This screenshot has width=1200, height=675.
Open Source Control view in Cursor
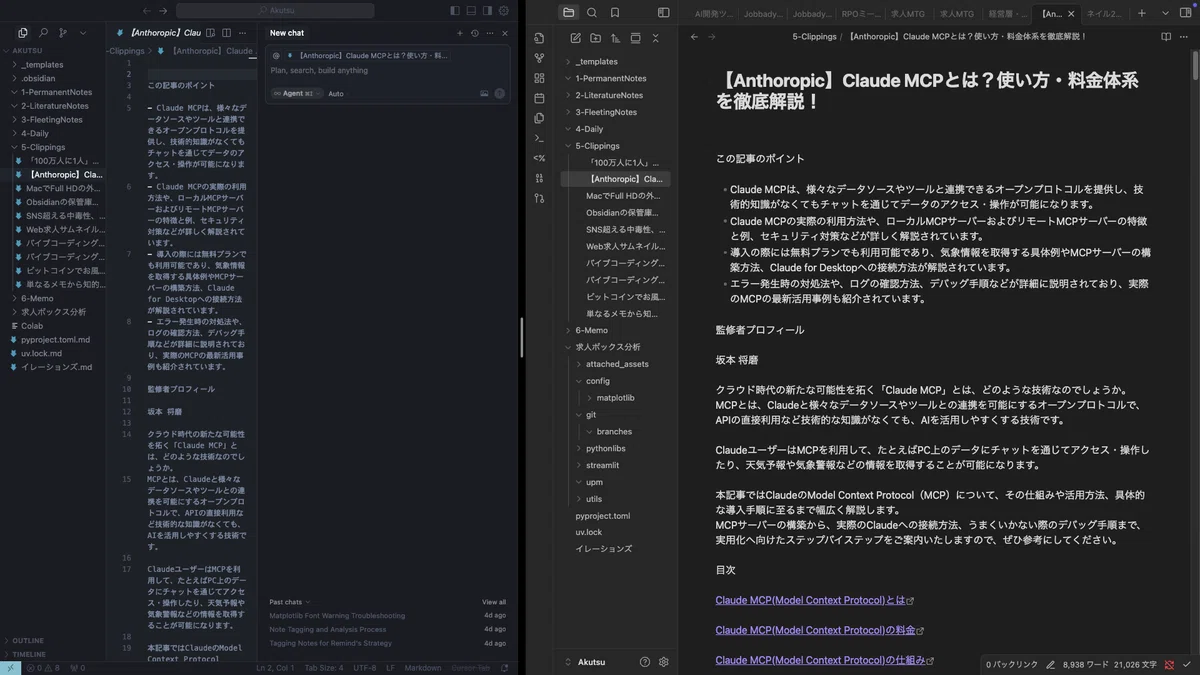[x=63, y=33]
